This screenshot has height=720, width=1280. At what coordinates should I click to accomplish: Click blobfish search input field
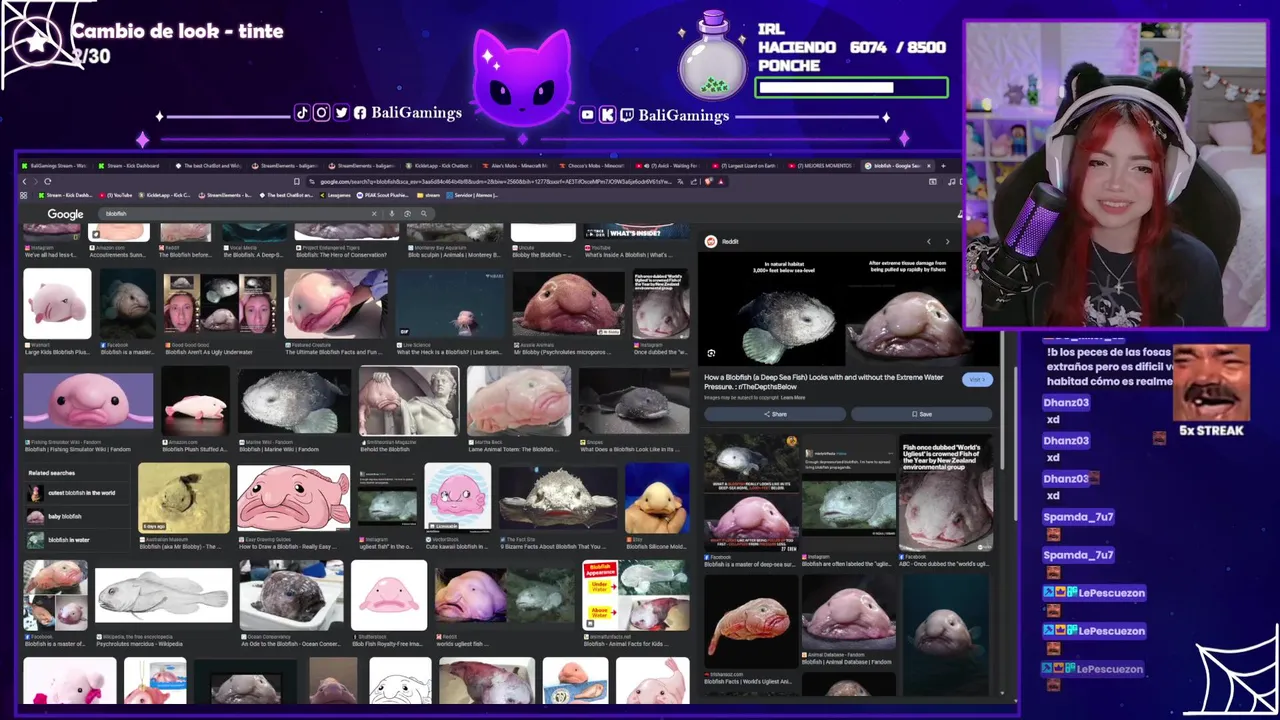235,213
